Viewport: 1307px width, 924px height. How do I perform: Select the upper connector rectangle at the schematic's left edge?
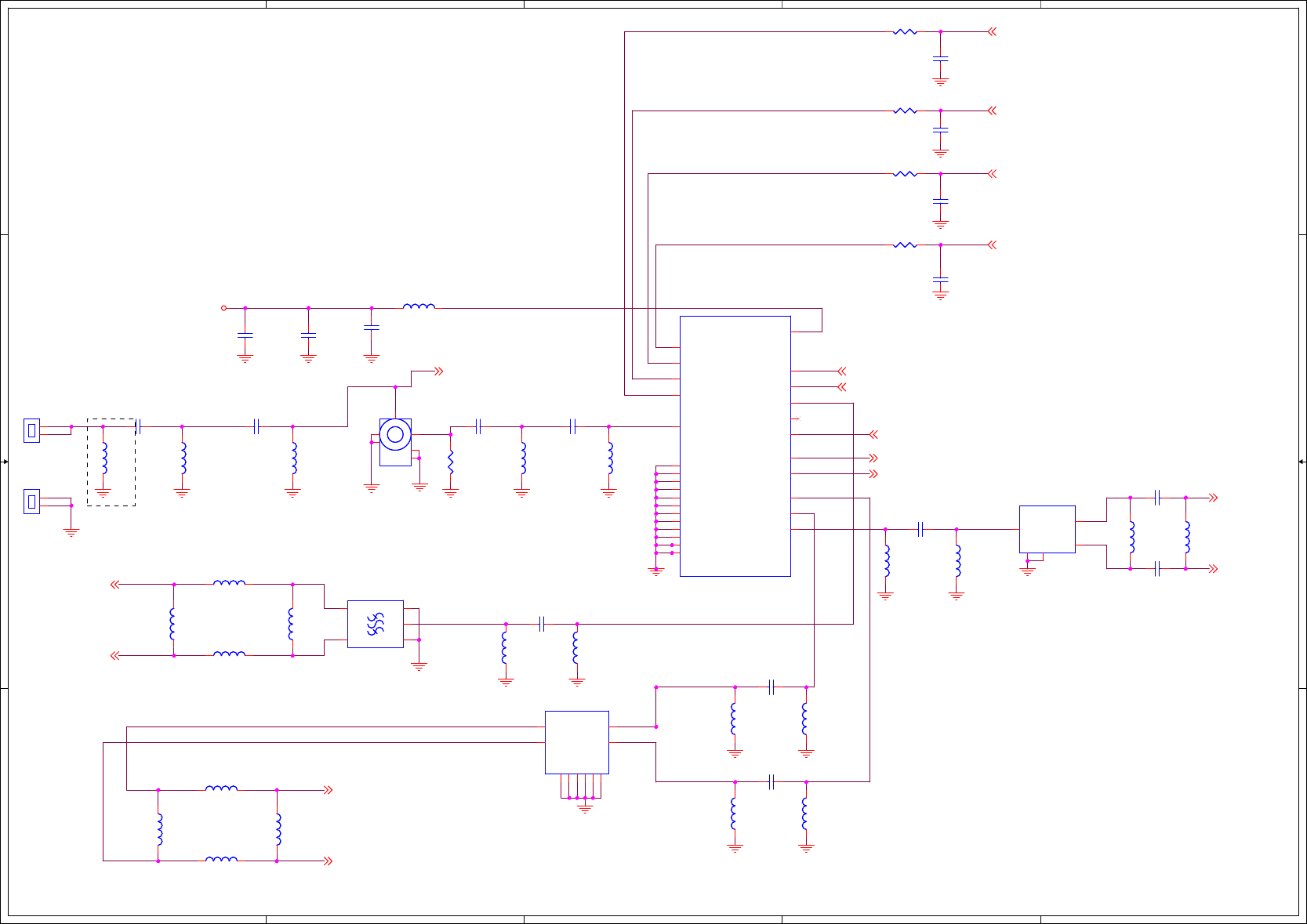tap(31, 430)
